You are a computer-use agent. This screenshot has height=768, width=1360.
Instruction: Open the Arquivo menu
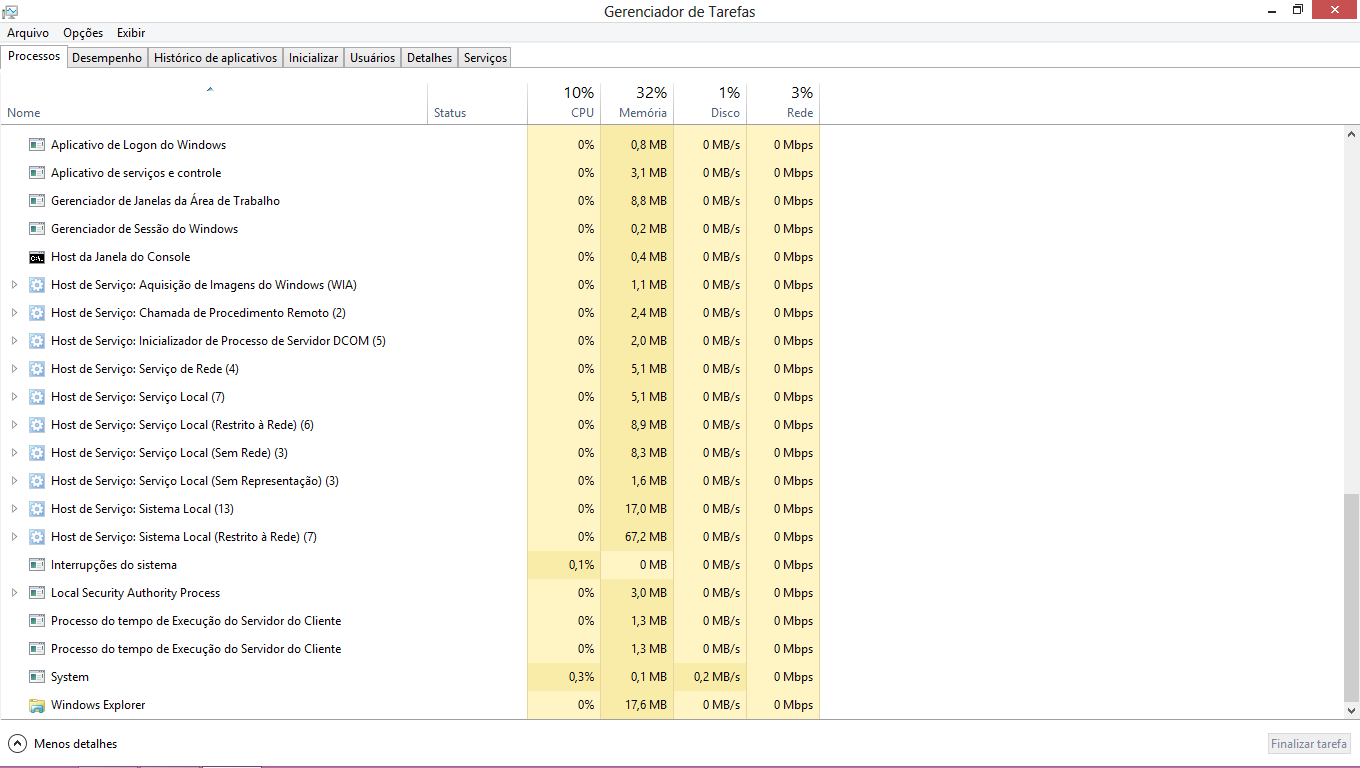[28, 33]
